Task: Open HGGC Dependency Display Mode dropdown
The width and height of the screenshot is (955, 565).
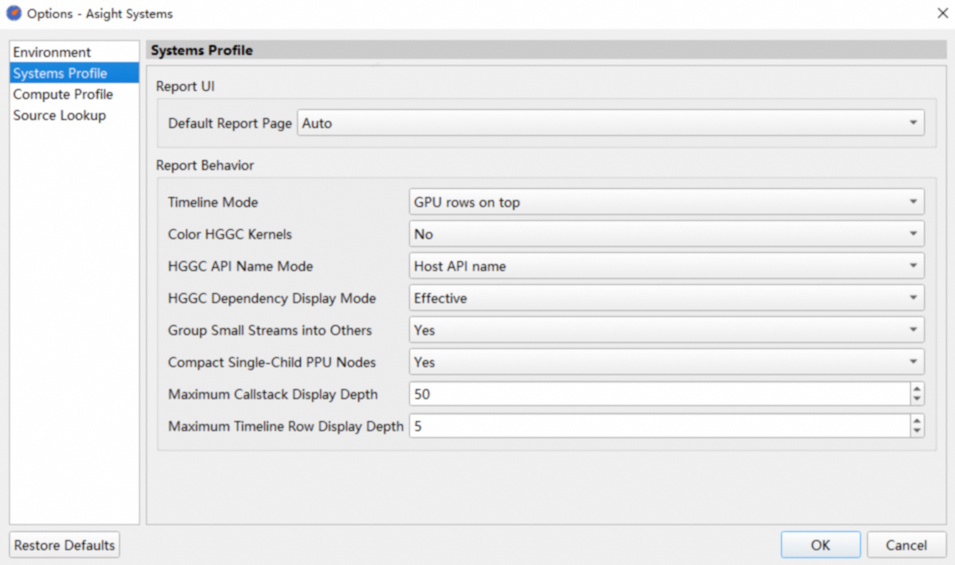Action: [666, 298]
